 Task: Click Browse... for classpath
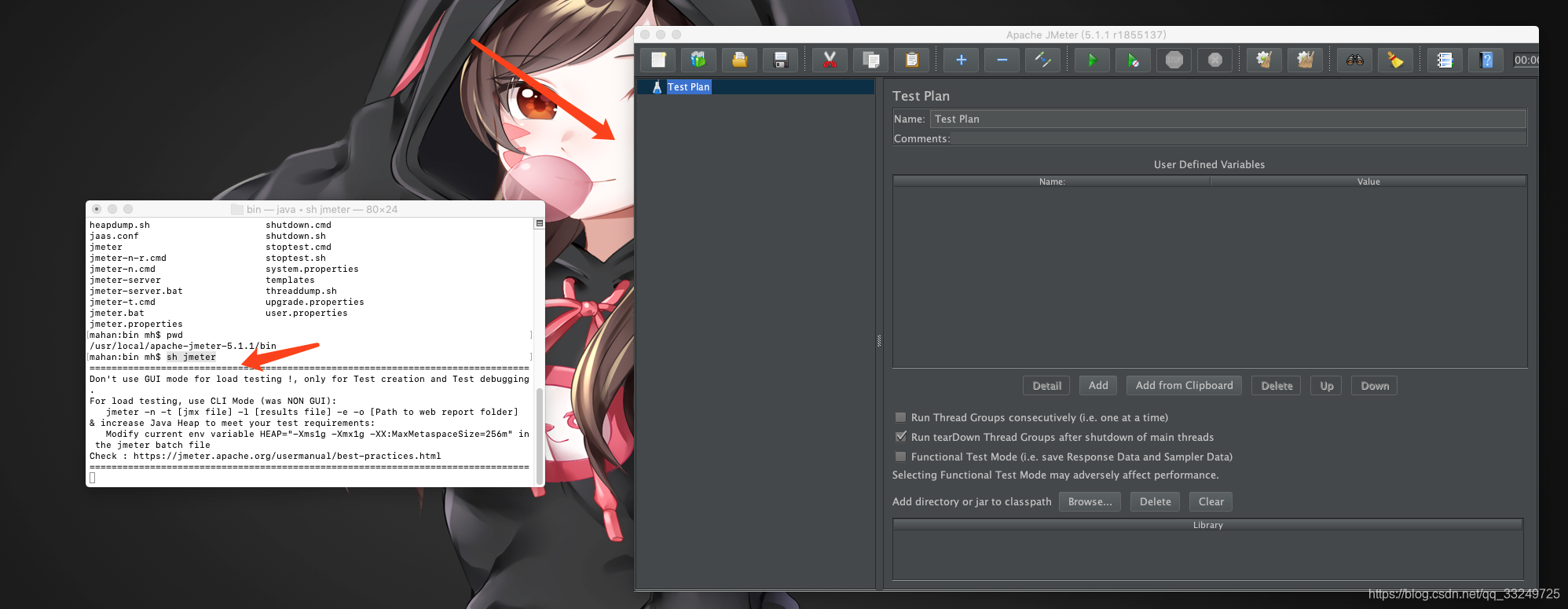(x=1090, y=501)
